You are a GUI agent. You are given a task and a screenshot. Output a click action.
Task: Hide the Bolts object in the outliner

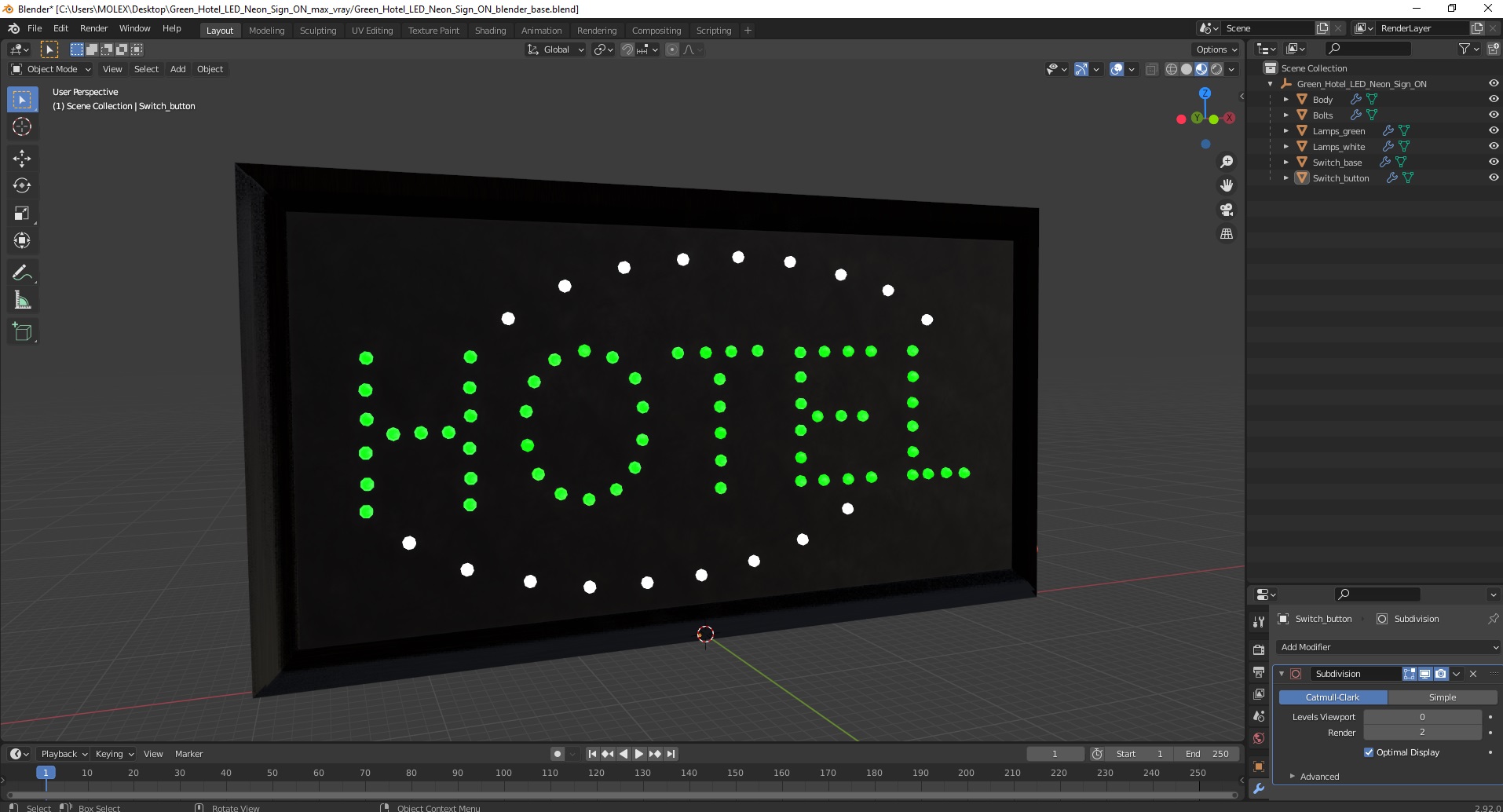coord(1494,115)
